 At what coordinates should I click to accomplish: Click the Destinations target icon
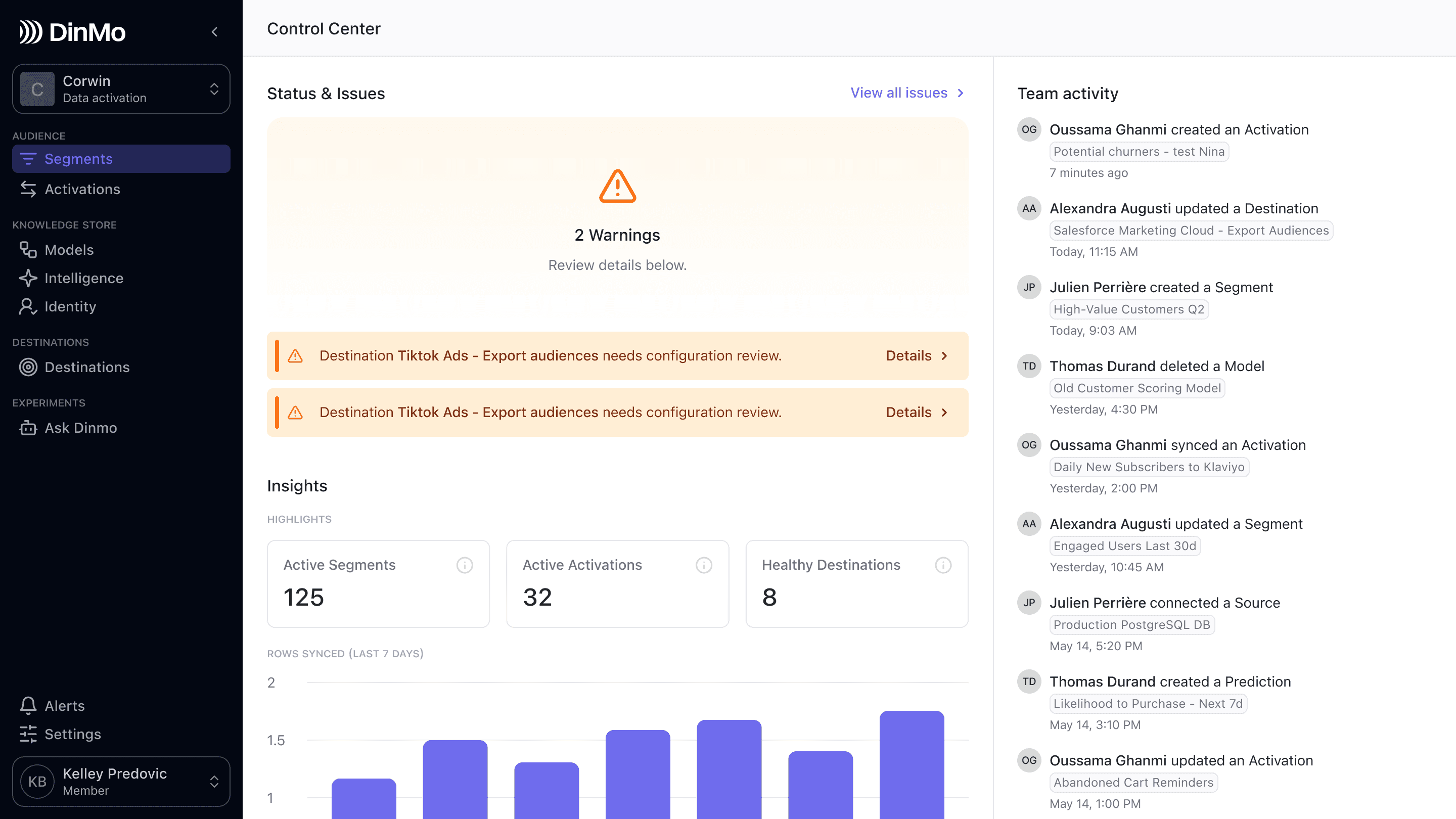pyautogui.click(x=28, y=368)
